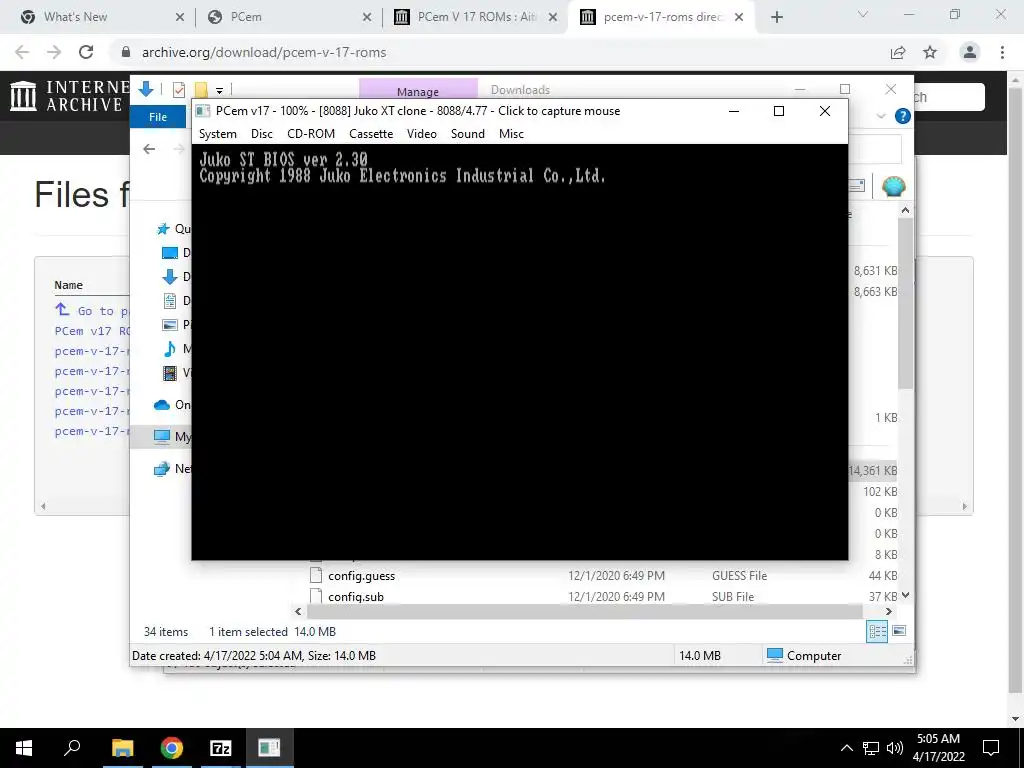Viewport: 1024px width, 768px height.
Task: Select the Documents icon in Explorer sidebar
Action: [170, 300]
